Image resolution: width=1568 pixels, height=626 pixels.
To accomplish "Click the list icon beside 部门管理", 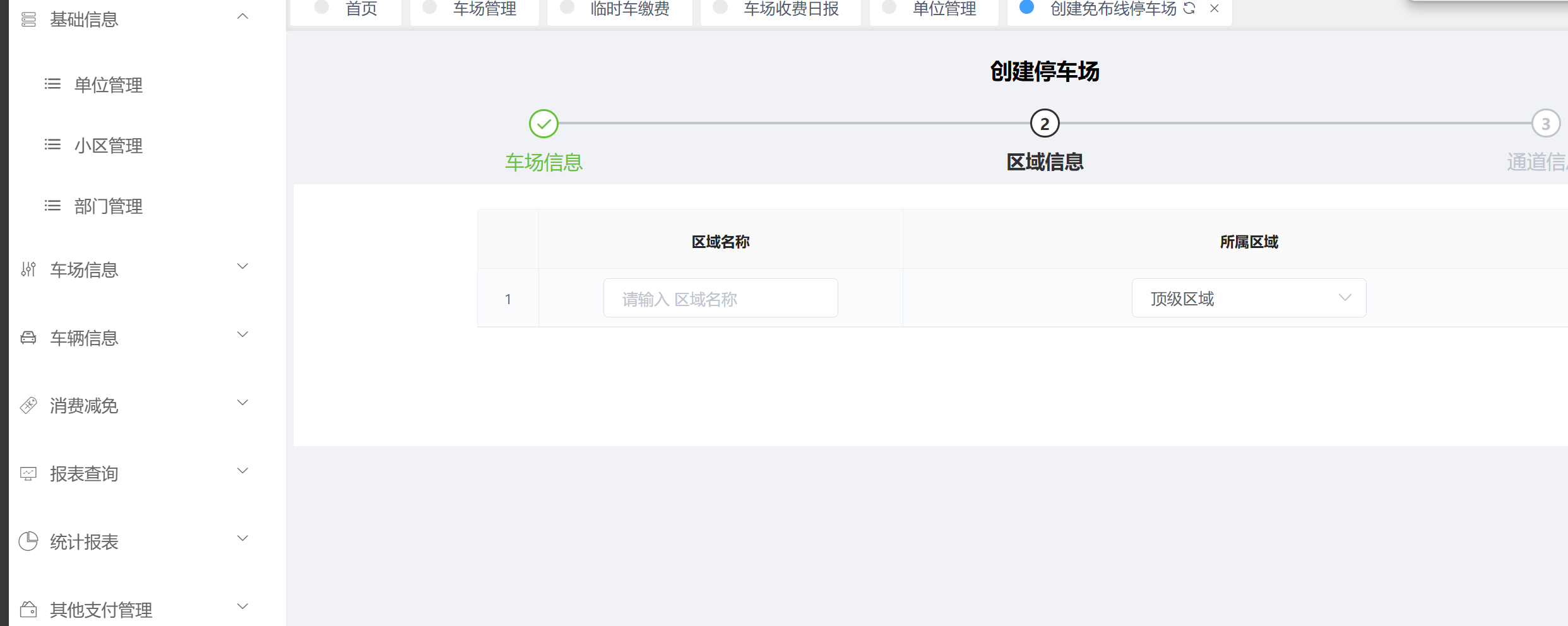I will point(52,206).
